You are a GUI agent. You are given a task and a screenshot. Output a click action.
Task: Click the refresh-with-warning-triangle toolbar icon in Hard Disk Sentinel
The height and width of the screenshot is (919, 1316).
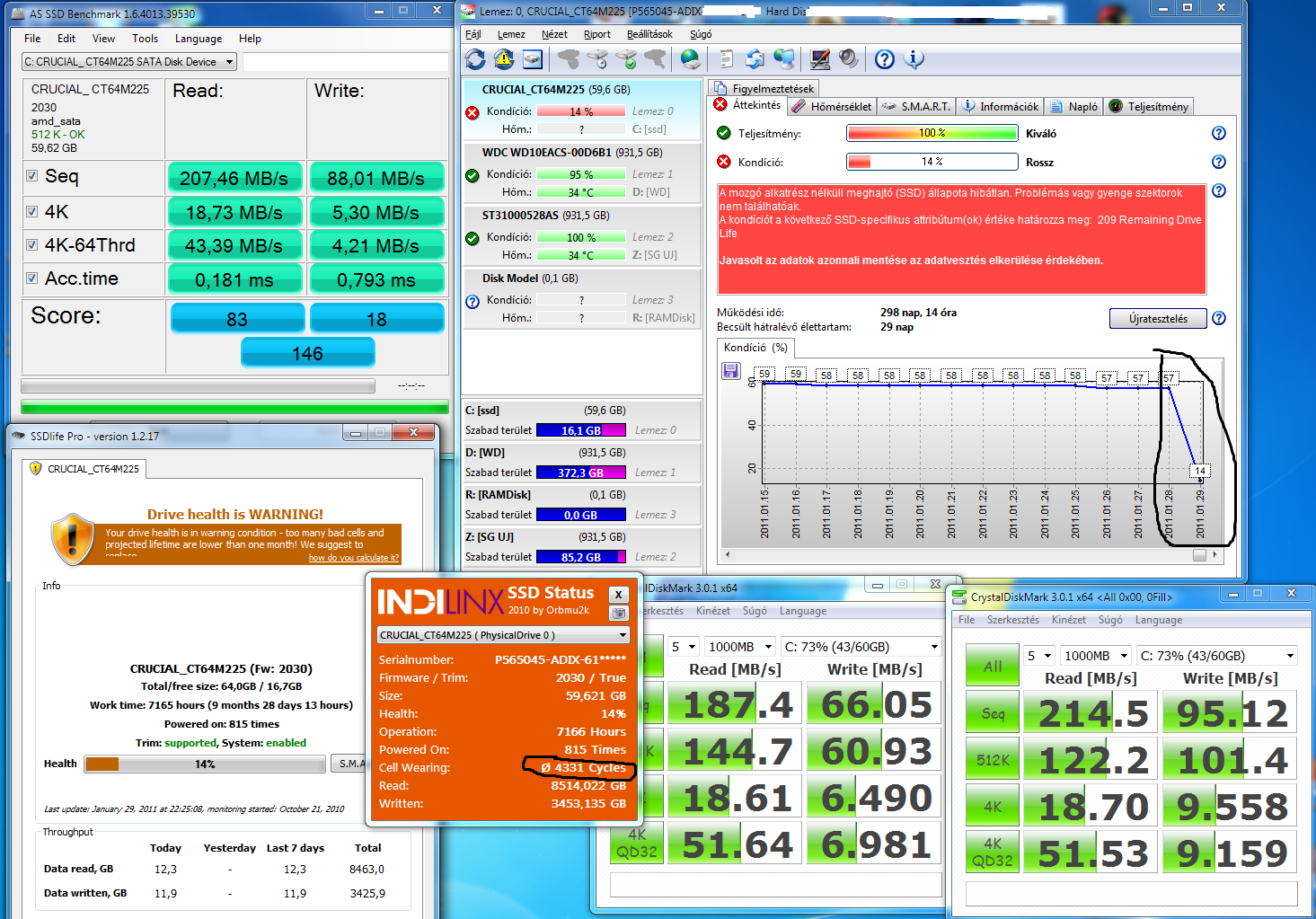coord(504,59)
